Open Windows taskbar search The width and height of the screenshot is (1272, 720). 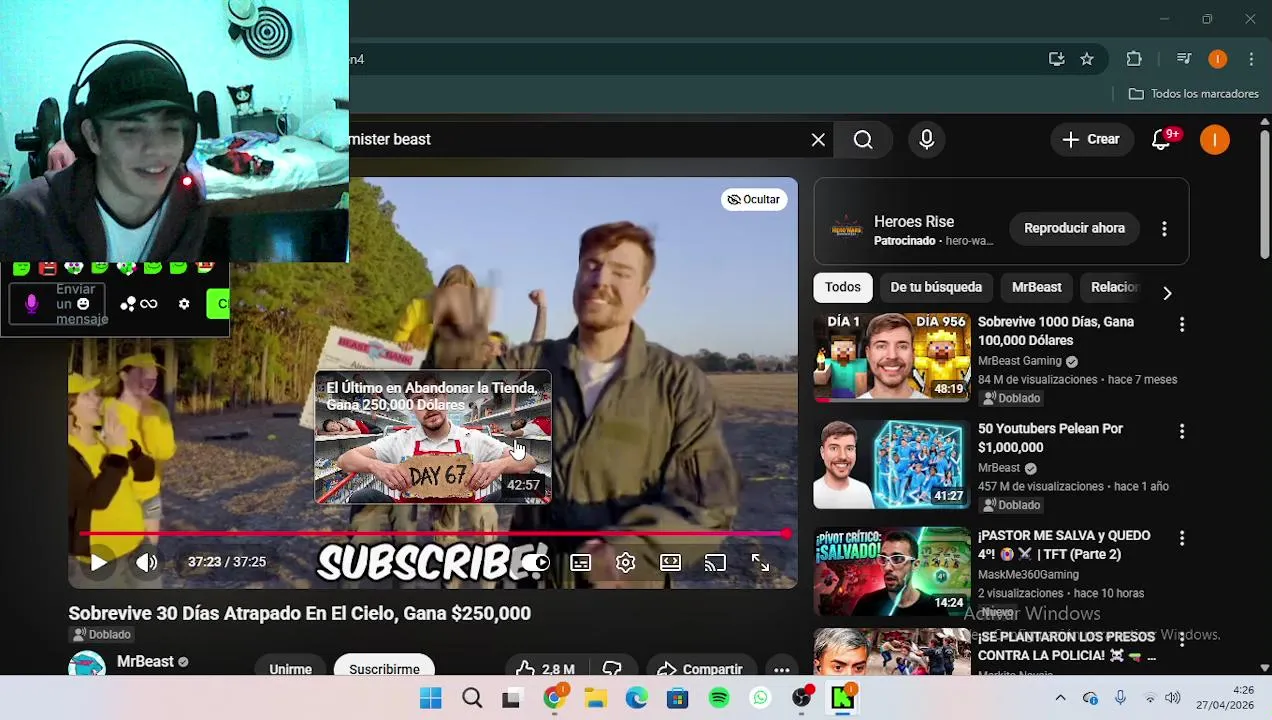[472, 698]
